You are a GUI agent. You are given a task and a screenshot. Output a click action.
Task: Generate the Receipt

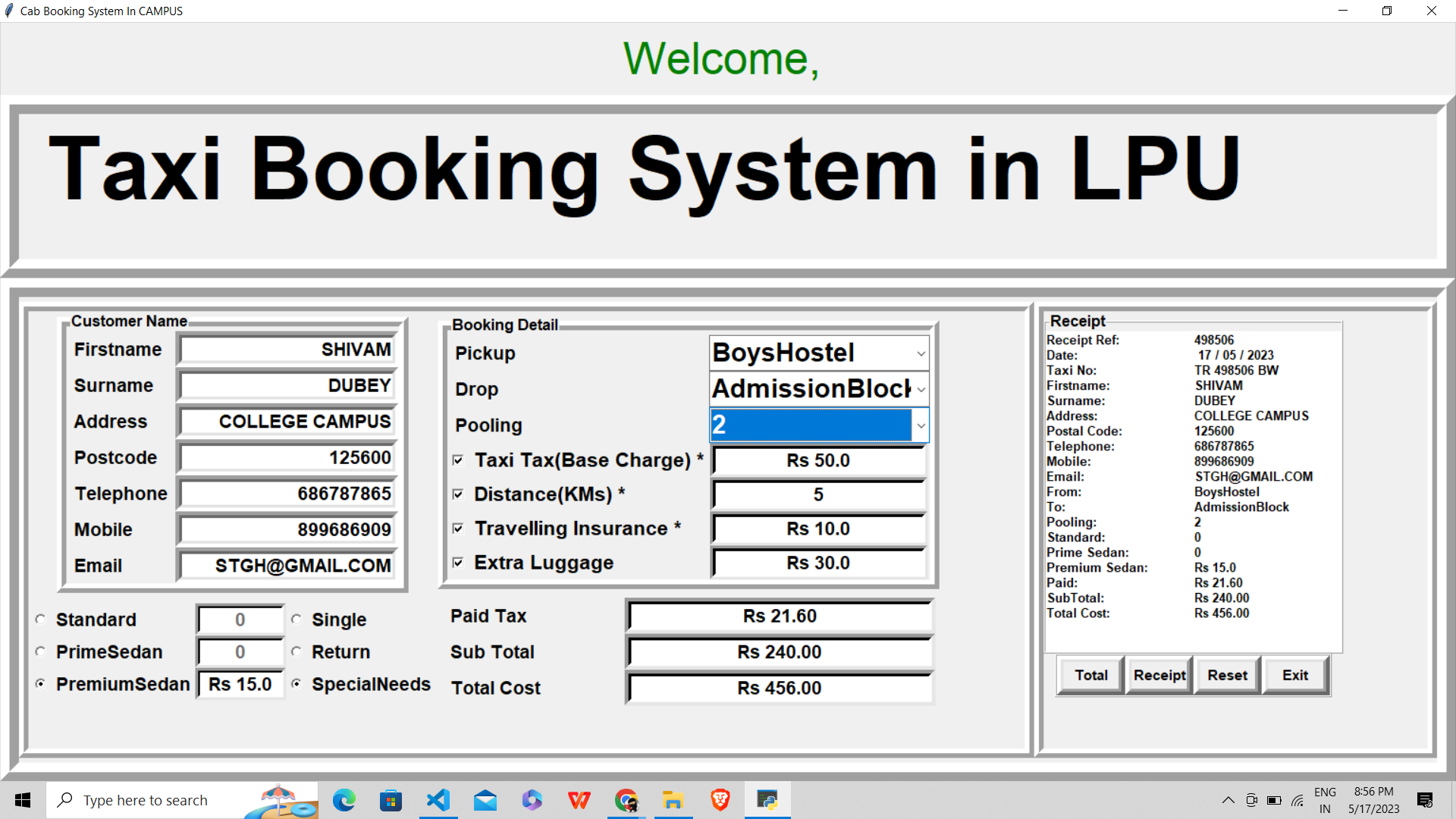coord(1159,674)
